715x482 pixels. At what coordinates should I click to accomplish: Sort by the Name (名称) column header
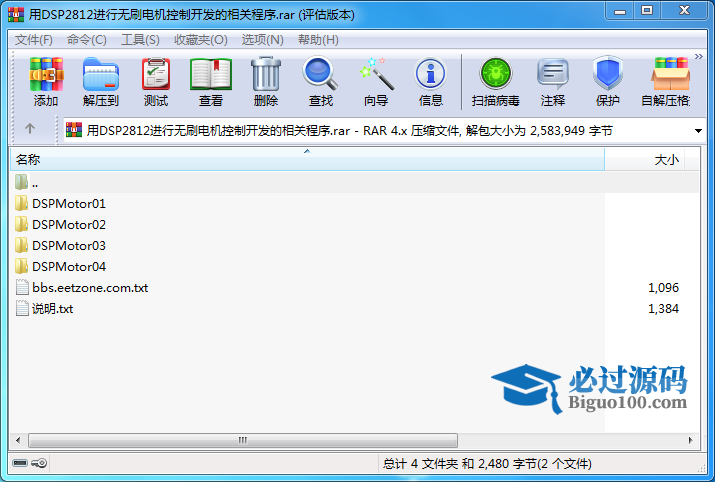[307, 160]
